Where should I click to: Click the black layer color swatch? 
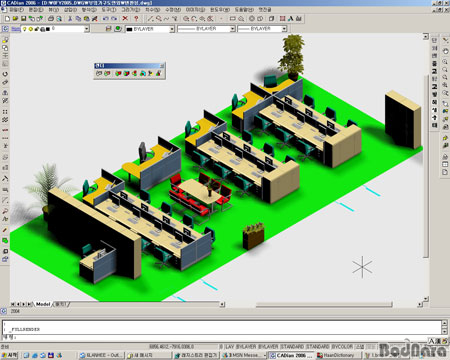[x=48, y=29]
